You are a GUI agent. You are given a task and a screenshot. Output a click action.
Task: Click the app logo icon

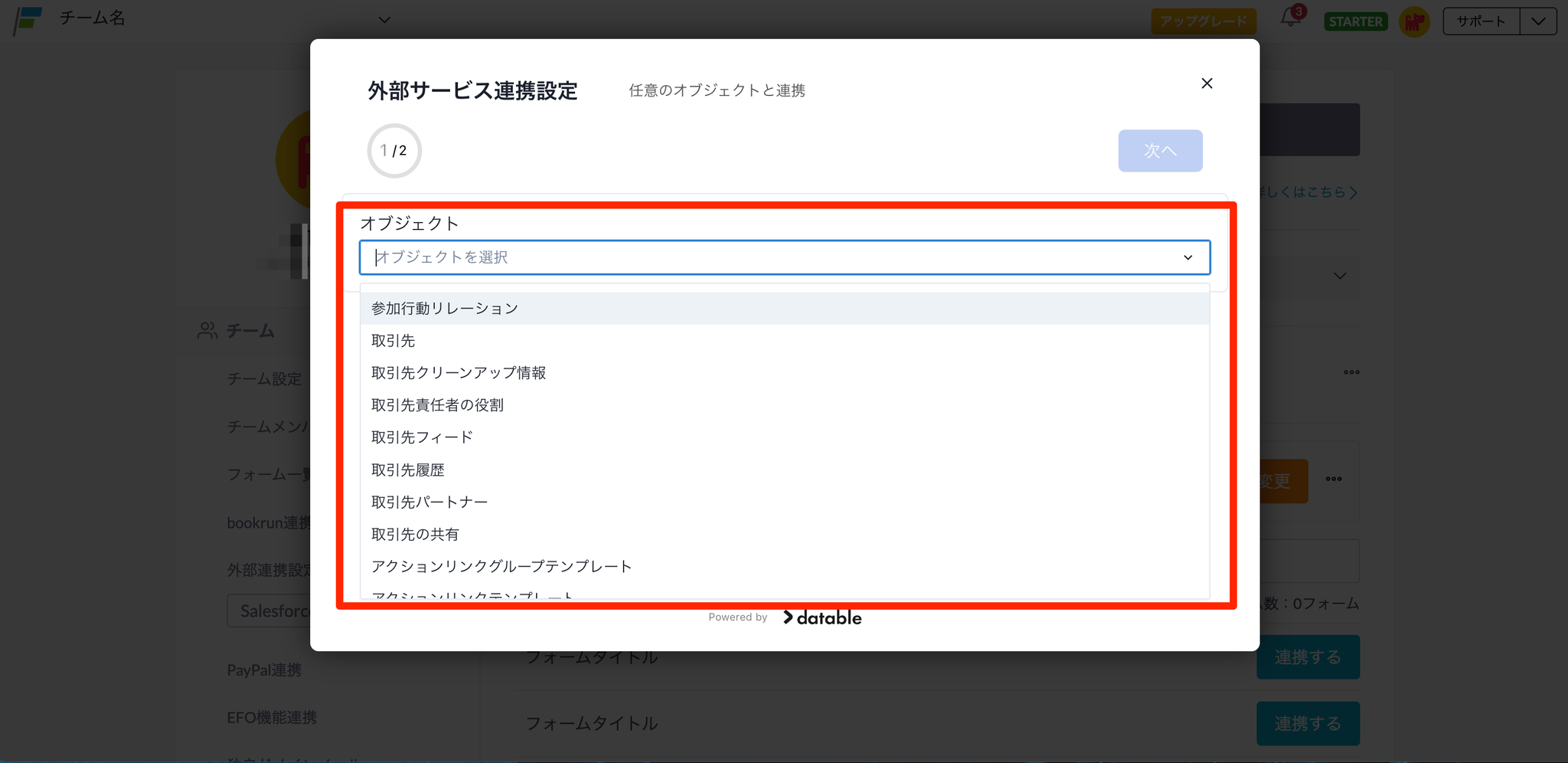click(28, 21)
